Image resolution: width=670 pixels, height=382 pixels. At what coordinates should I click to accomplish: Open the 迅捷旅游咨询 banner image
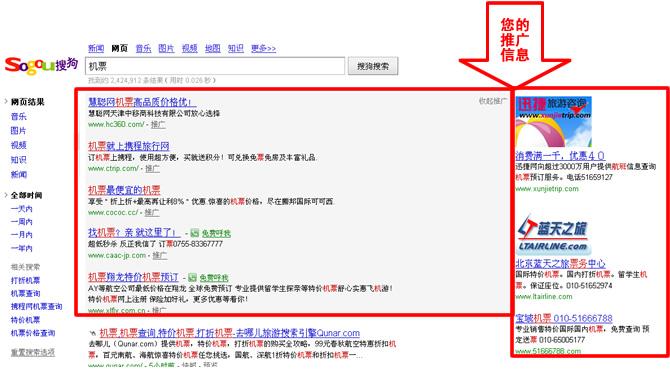click(x=553, y=122)
